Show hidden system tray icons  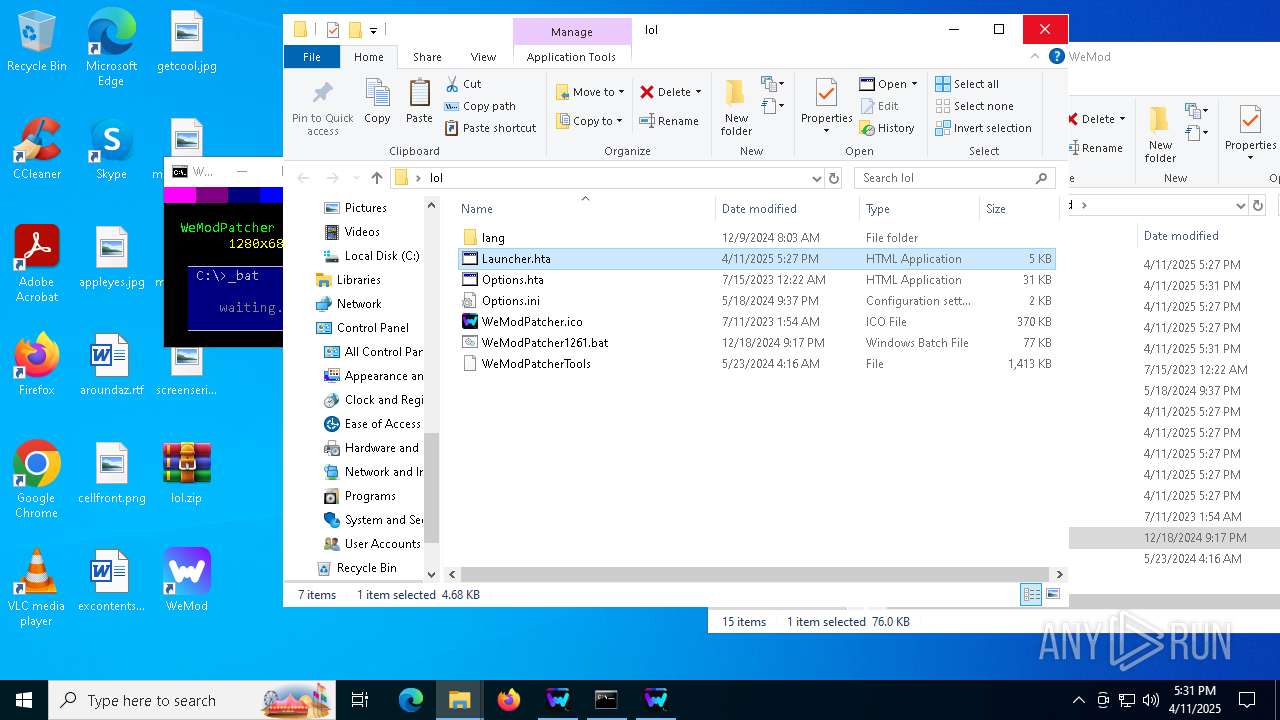coord(1078,700)
